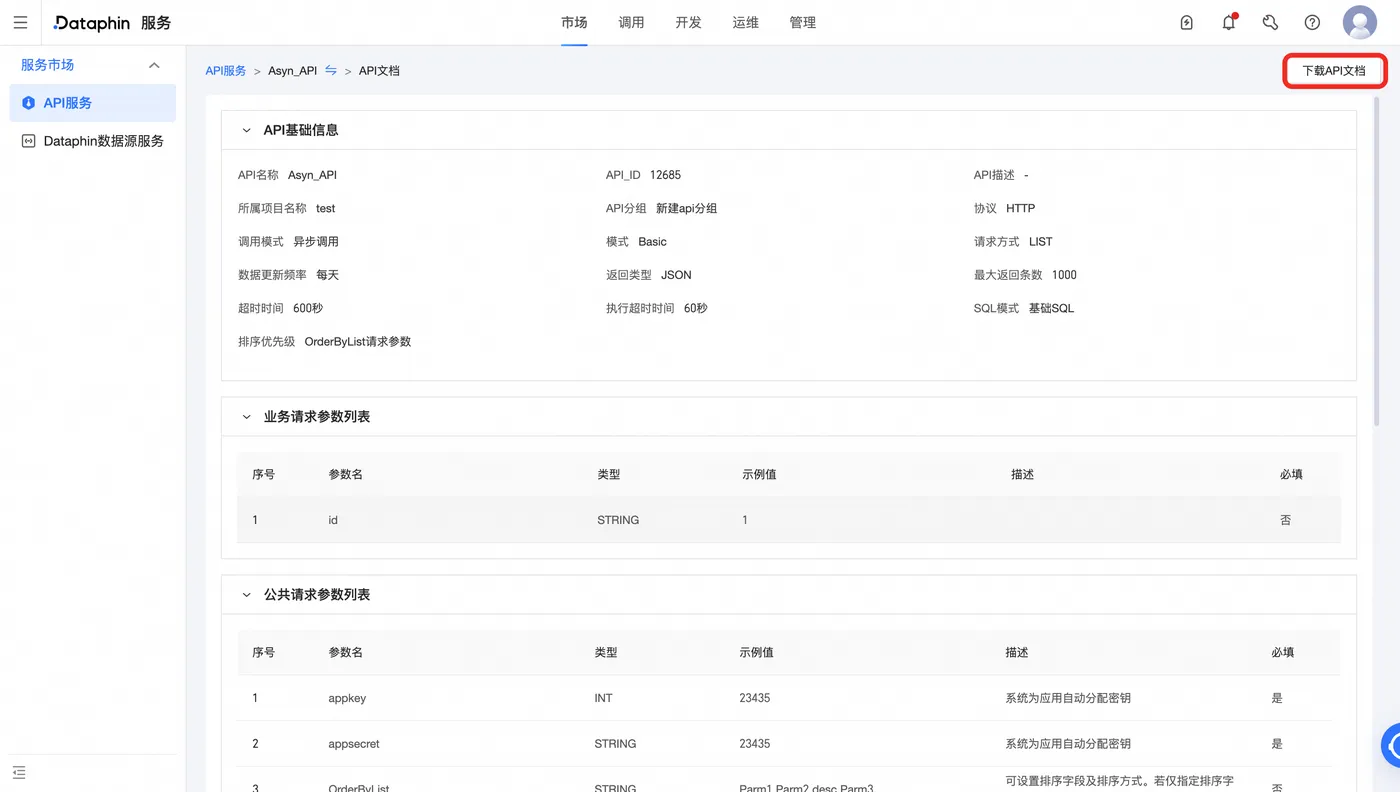This screenshot has width=1400, height=792.
Task: Click the SQL模式 value 基础SQL
Action: 1051,309
